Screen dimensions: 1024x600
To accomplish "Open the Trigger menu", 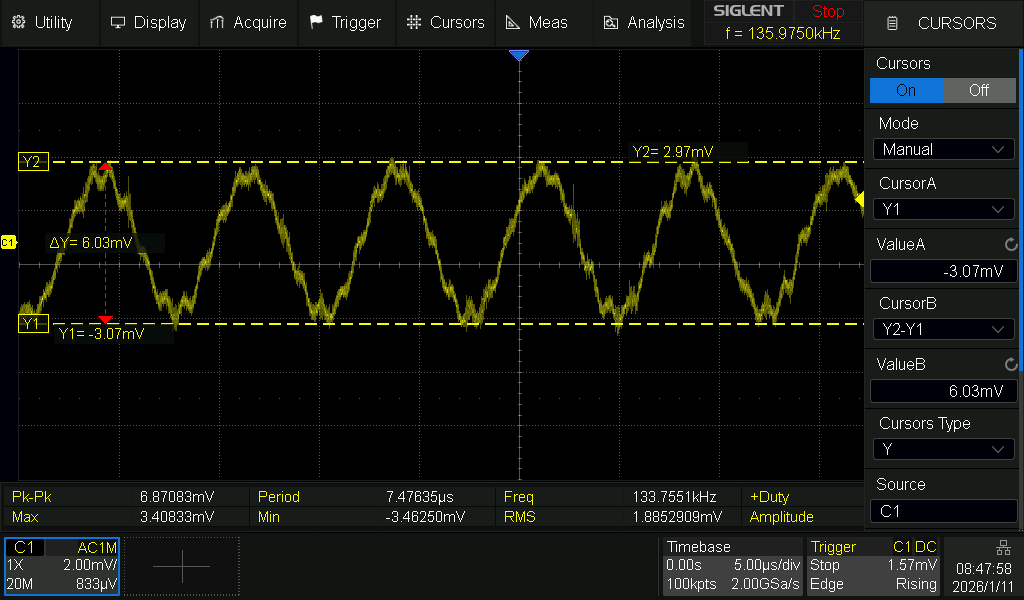I will pos(347,23).
